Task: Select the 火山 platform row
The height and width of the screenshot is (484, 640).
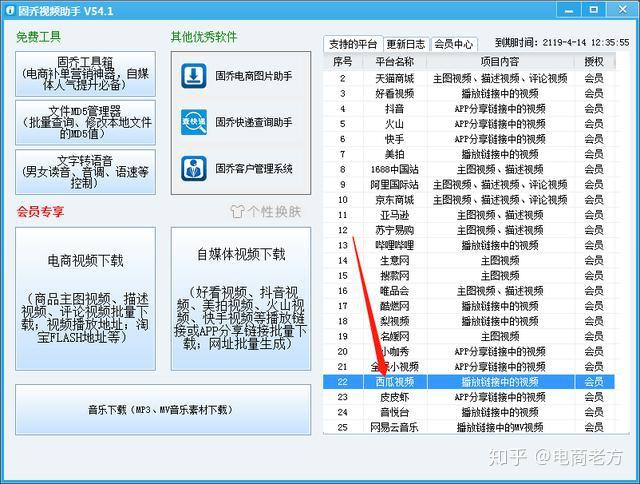Action: tap(469, 124)
